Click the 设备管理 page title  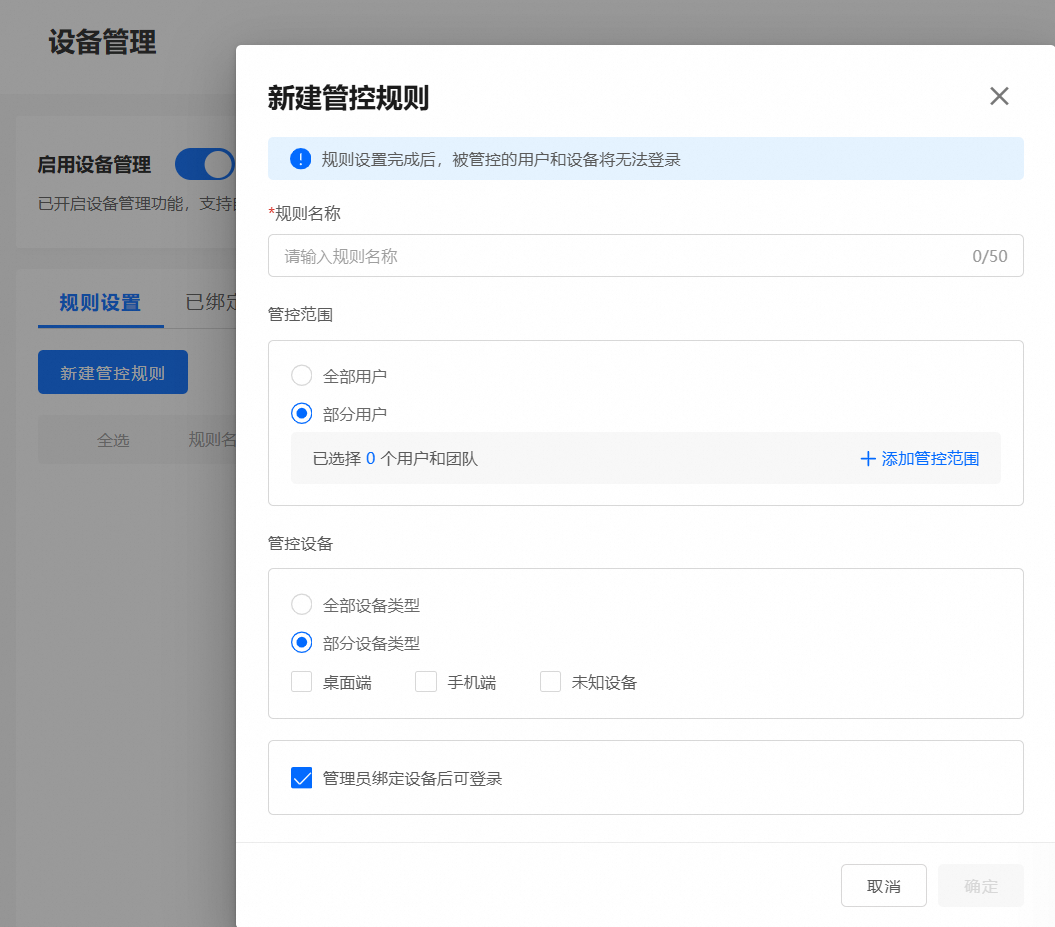pos(102,42)
